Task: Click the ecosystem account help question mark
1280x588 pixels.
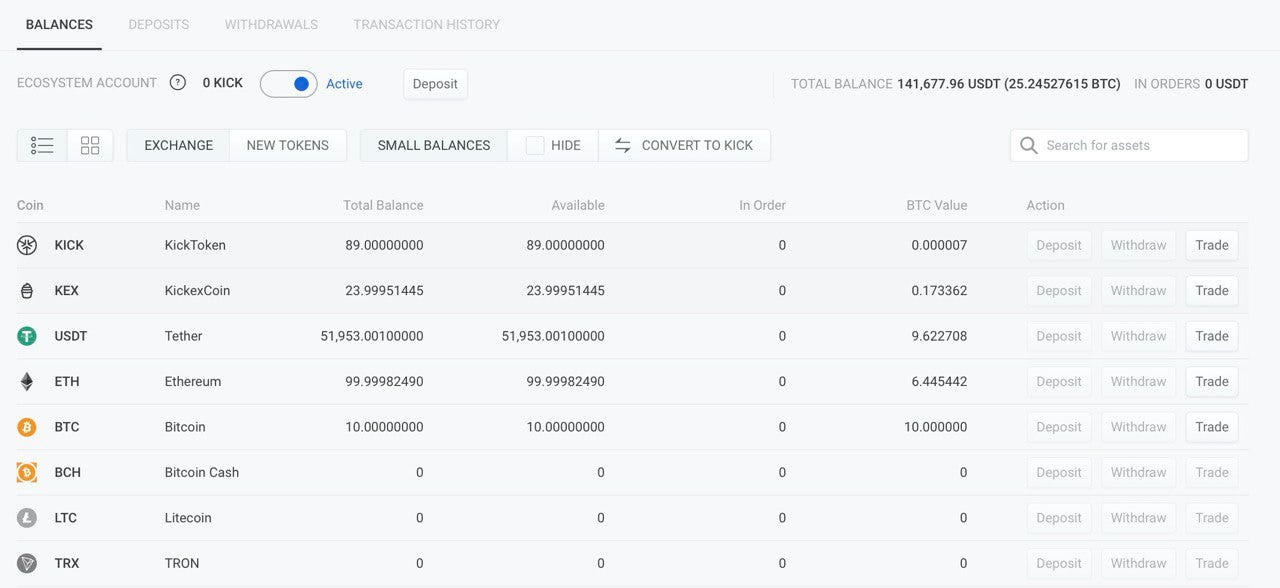Action: point(178,83)
